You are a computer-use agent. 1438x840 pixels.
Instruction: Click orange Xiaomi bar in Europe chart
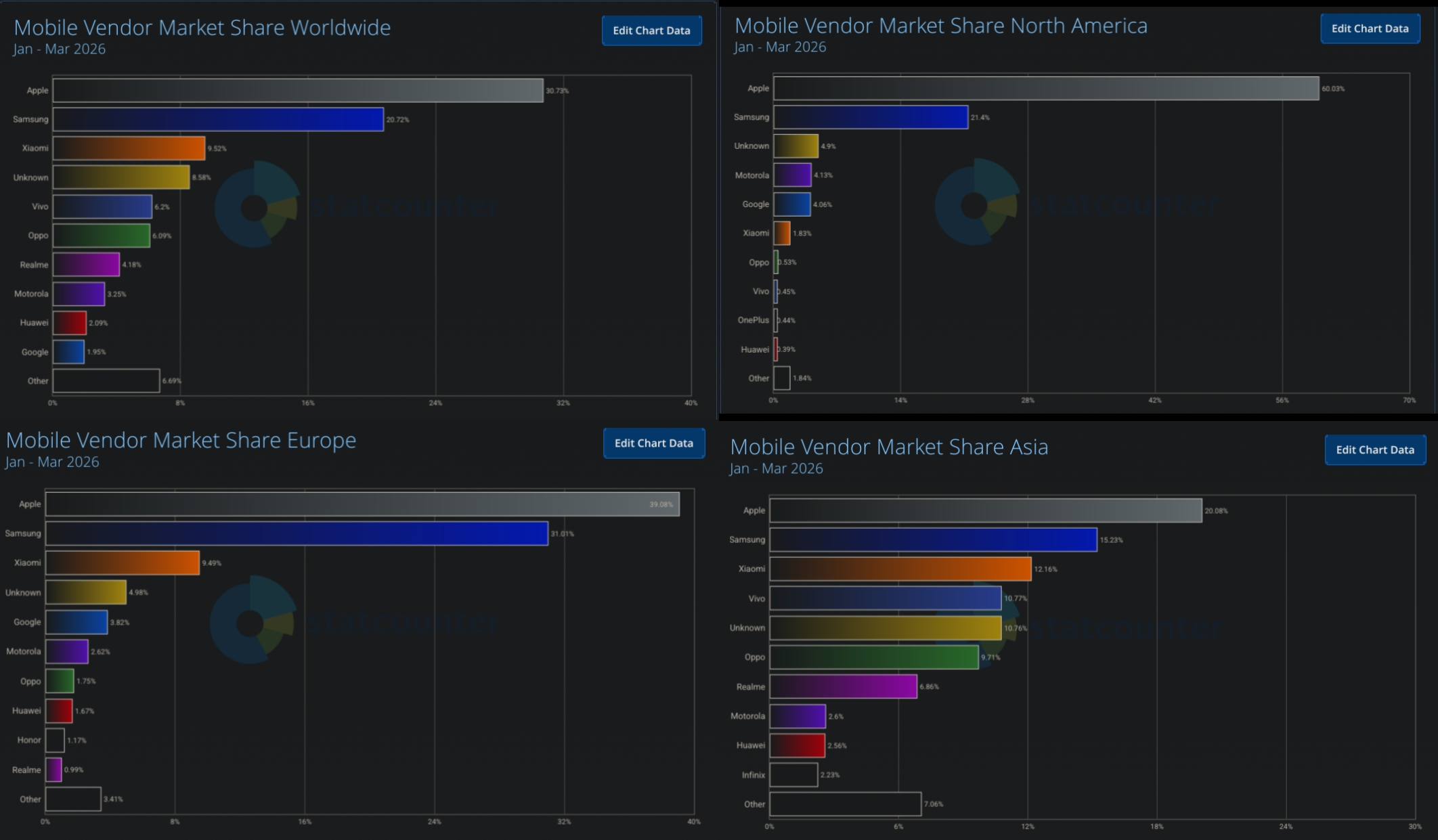[x=123, y=562]
